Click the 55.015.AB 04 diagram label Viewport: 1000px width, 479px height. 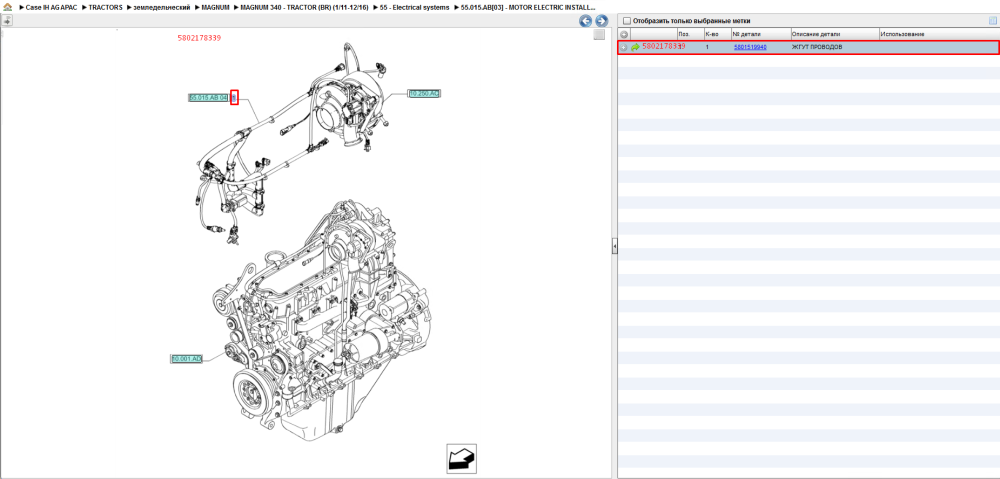208,98
